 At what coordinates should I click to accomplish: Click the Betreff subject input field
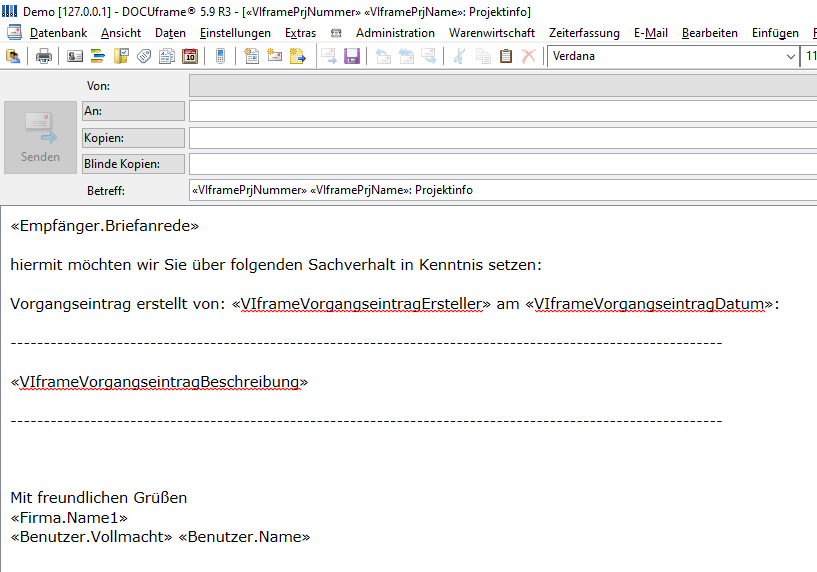pos(503,190)
